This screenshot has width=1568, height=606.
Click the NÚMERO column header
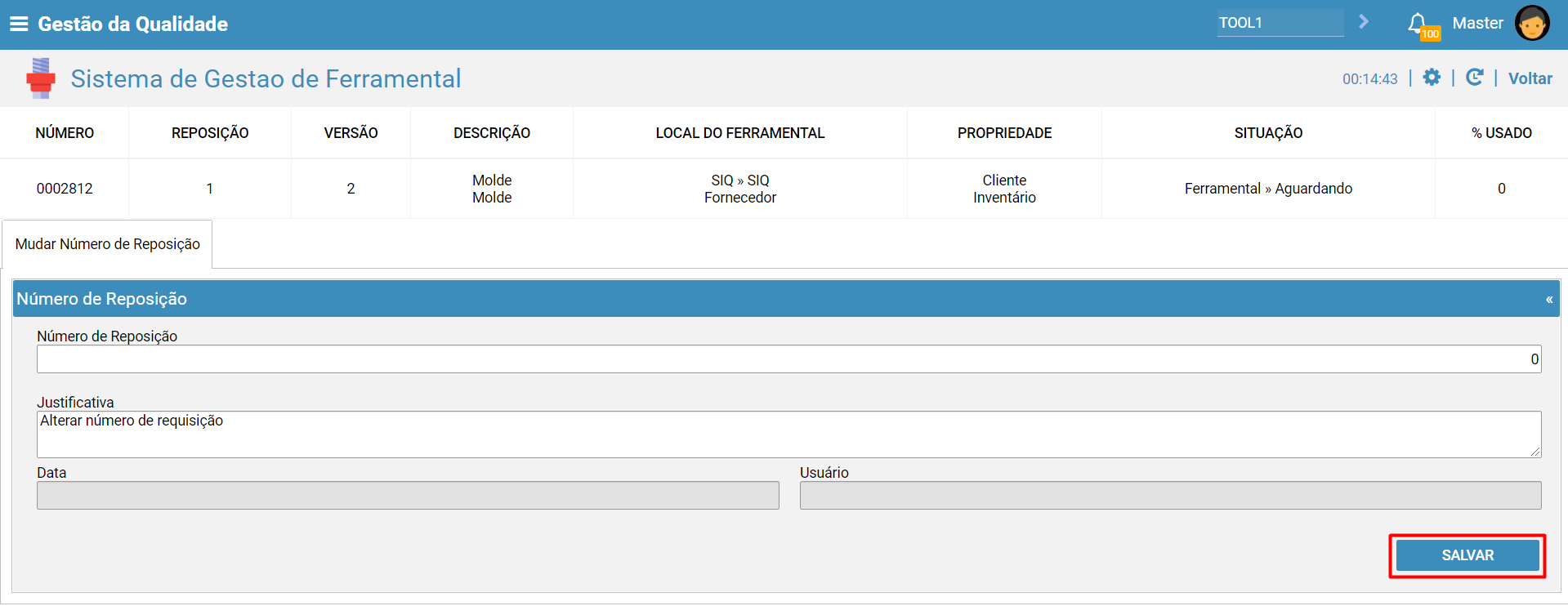tap(65, 133)
